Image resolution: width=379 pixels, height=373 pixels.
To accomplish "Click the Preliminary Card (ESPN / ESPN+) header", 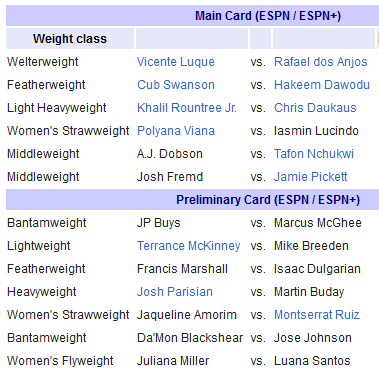I will click(x=268, y=200).
